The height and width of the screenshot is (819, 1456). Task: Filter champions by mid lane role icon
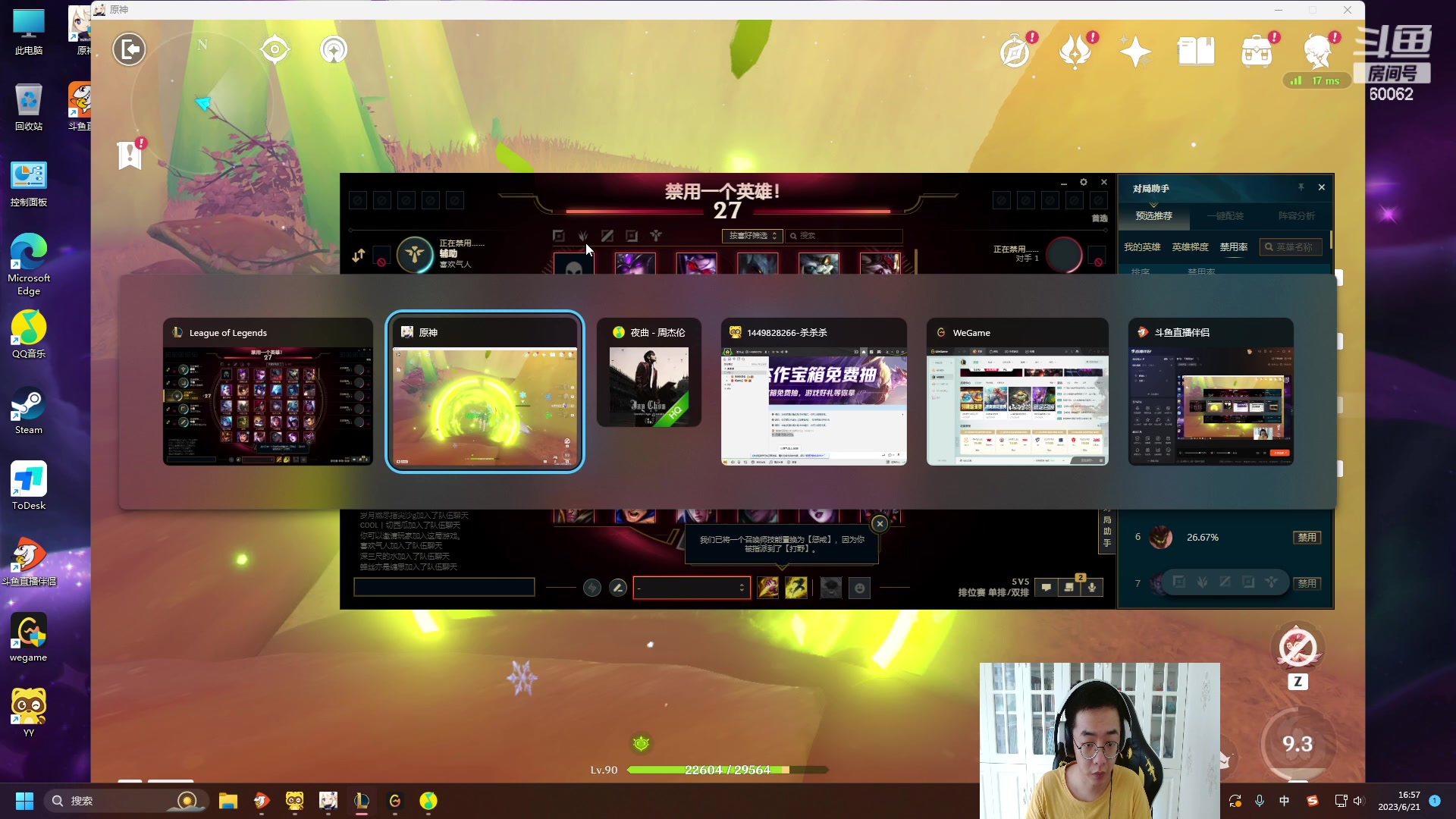coord(607,236)
